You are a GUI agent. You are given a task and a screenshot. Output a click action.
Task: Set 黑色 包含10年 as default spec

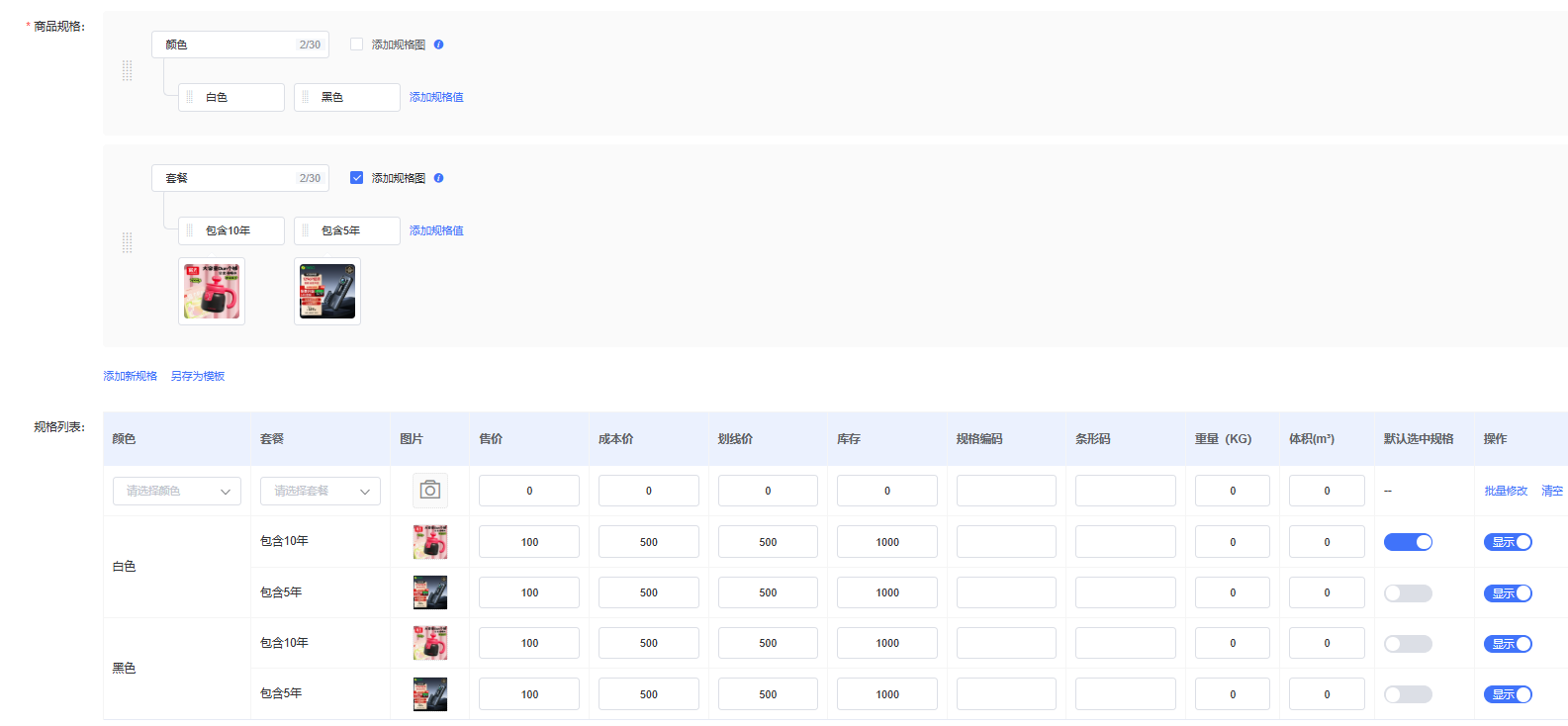coord(1408,644)
